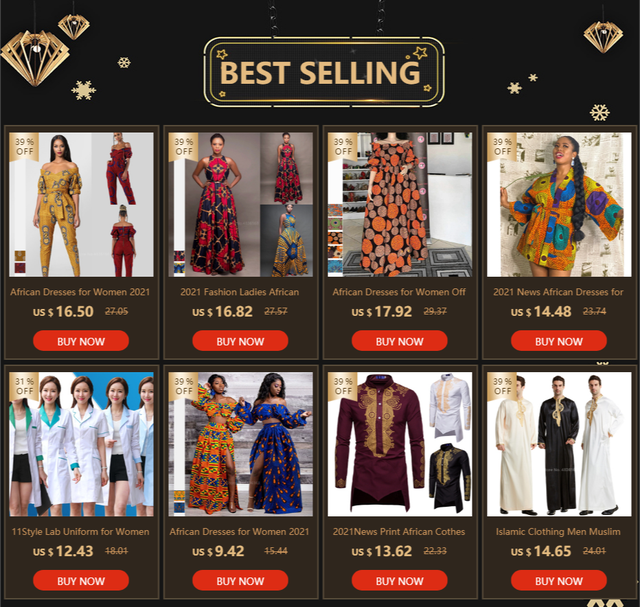
Task: Open the orange circle print dress image
Action: pyautogui.click(x=400, y=205)
